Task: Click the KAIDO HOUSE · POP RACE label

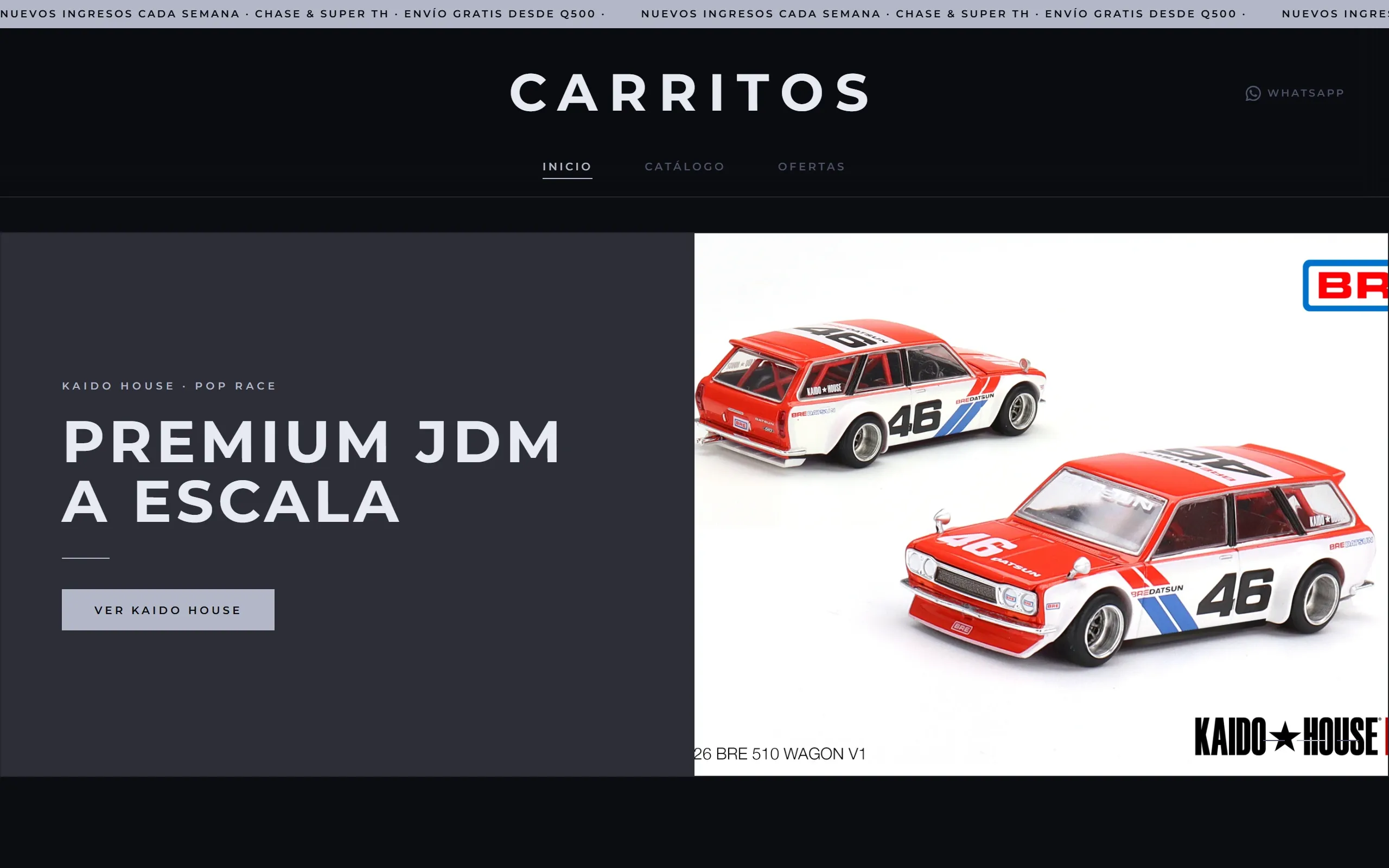Action: point(169,386)
